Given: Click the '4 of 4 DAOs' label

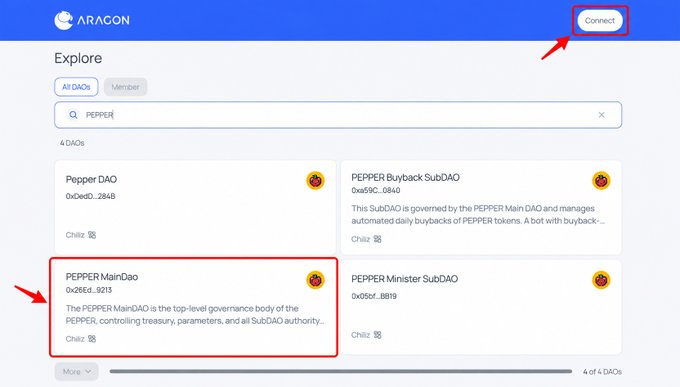Looking at the screenshot, I should [x=602, y=372].
